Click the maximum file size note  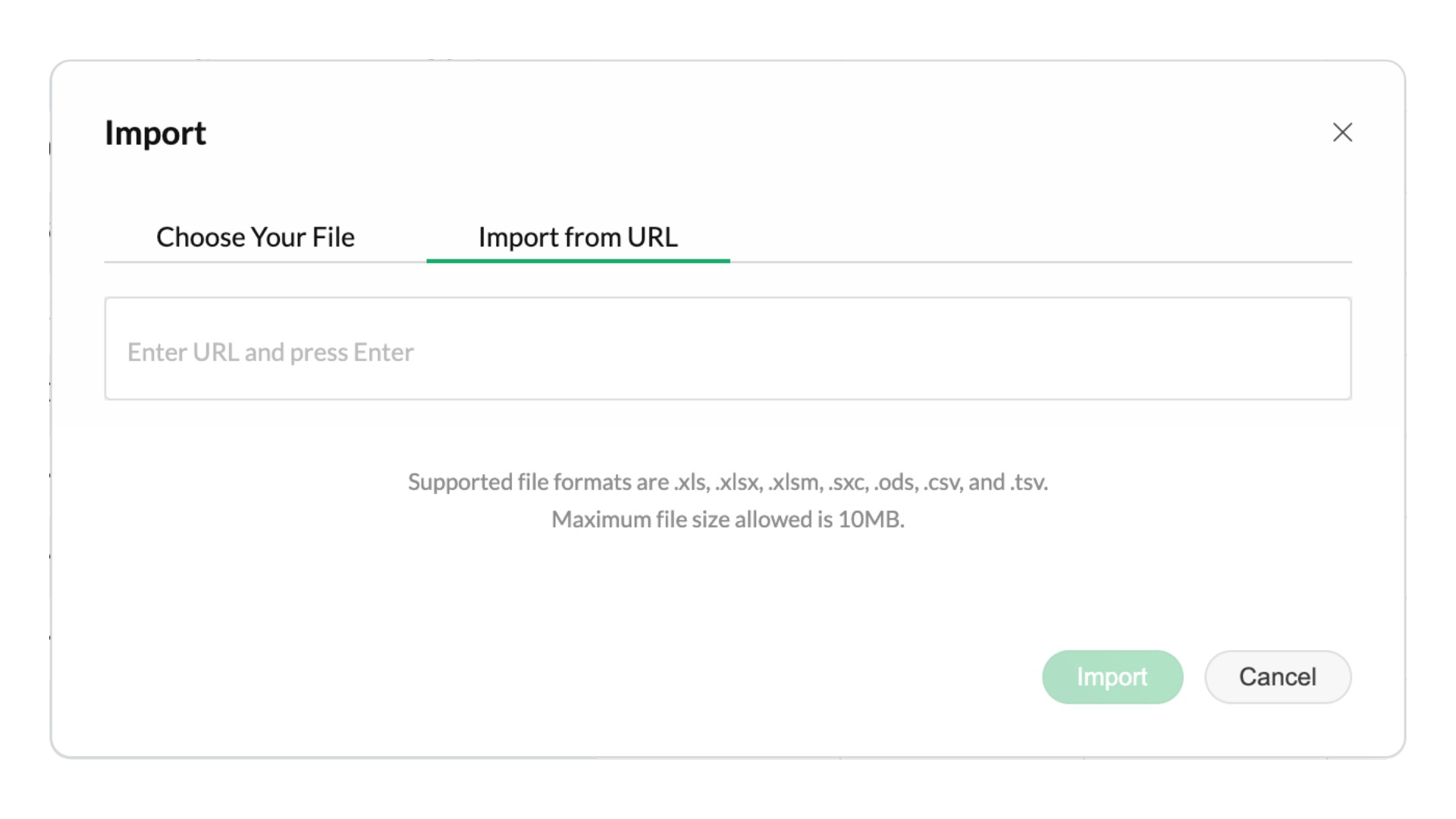point(728,519)
